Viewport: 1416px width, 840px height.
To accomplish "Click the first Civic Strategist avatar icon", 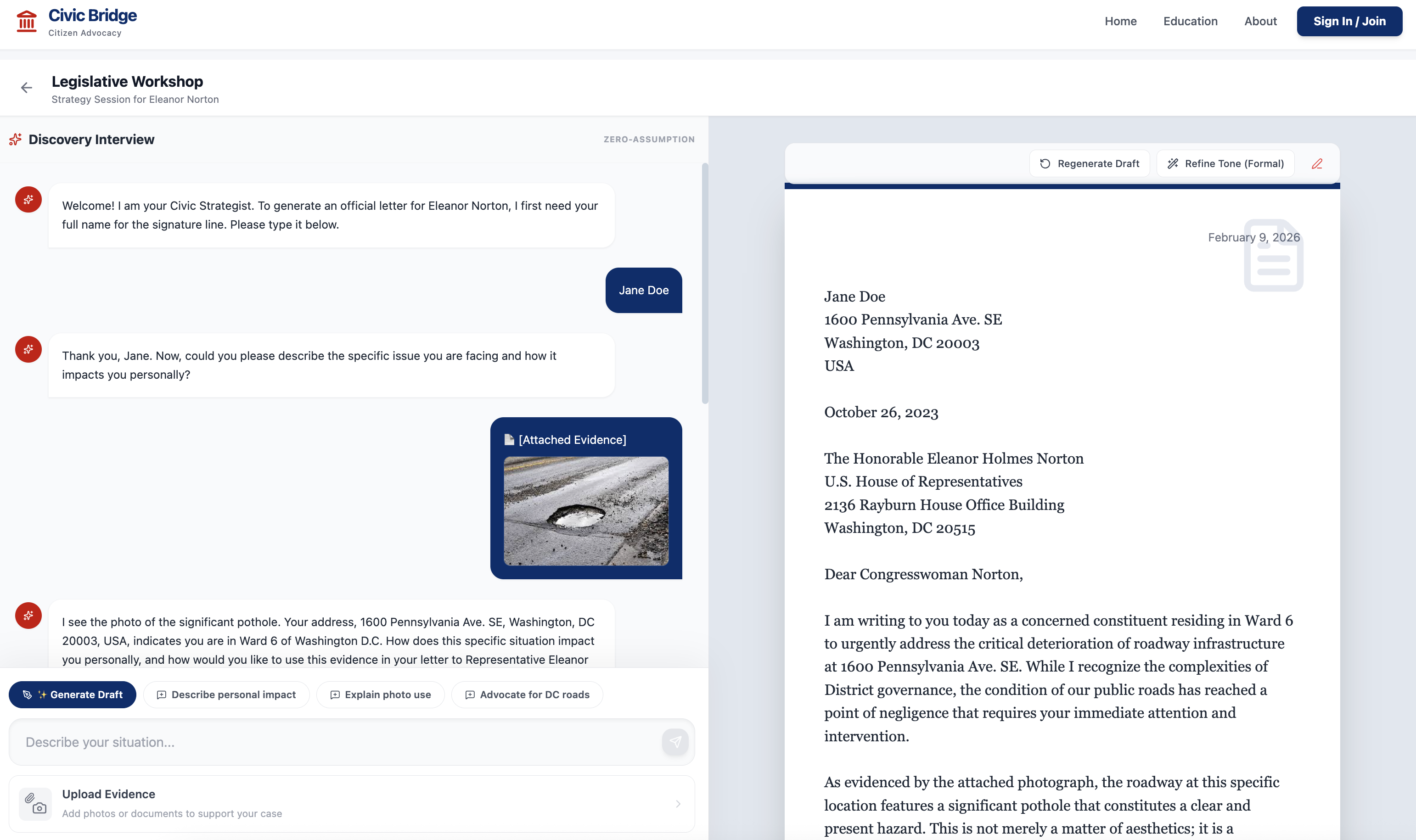I will click(28, 200).
